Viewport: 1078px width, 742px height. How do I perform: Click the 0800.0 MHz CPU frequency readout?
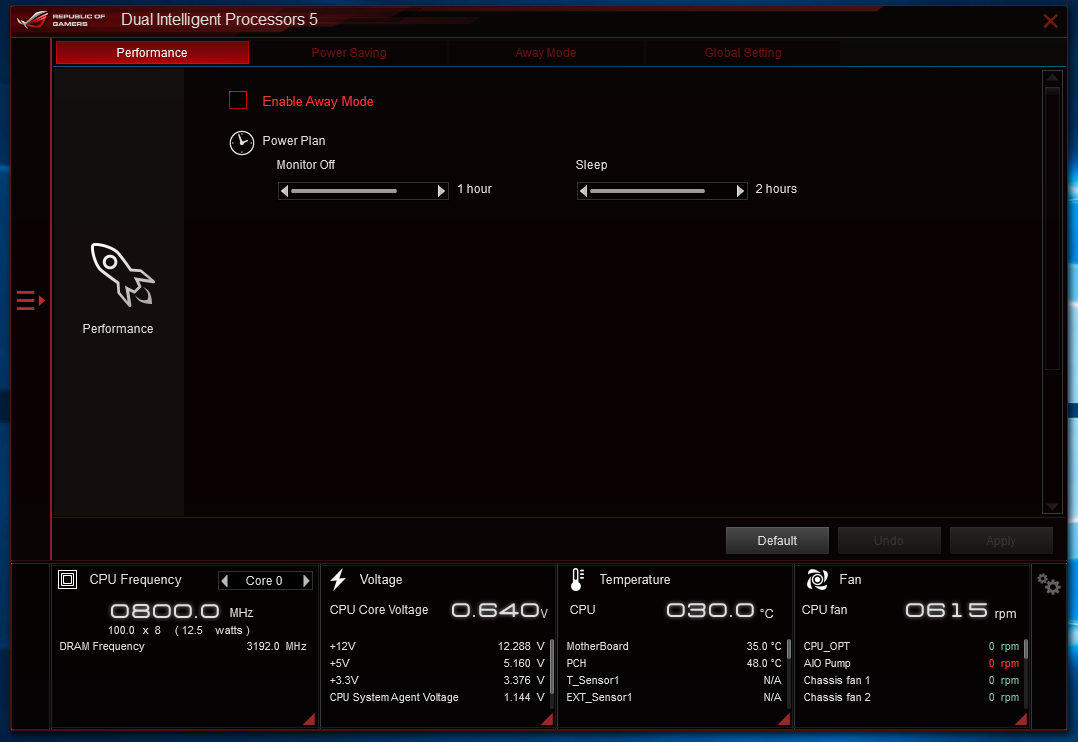pyautogui.click(x=182, y=611)
